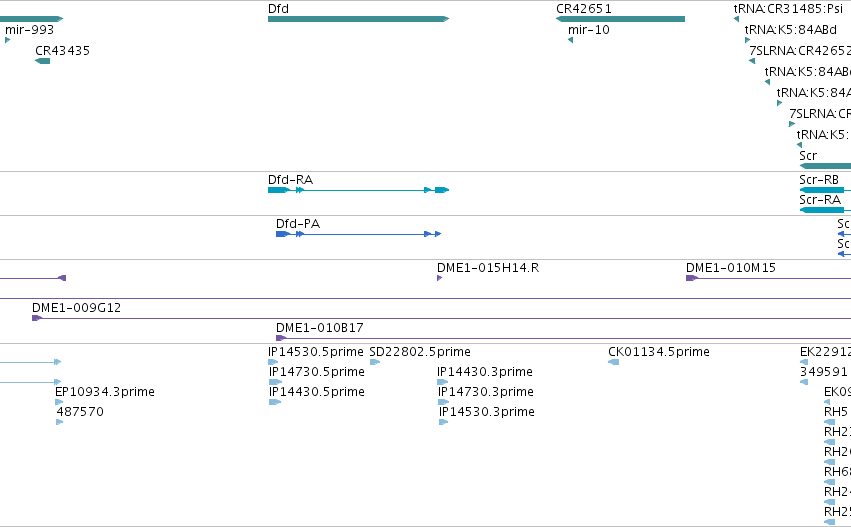Click the 487570 EST feature
Screen dimensions: 851x527
point(60,422)
